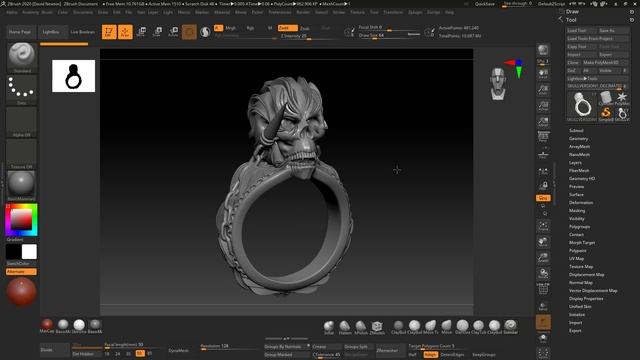Open the Document menu

point(83,12)
